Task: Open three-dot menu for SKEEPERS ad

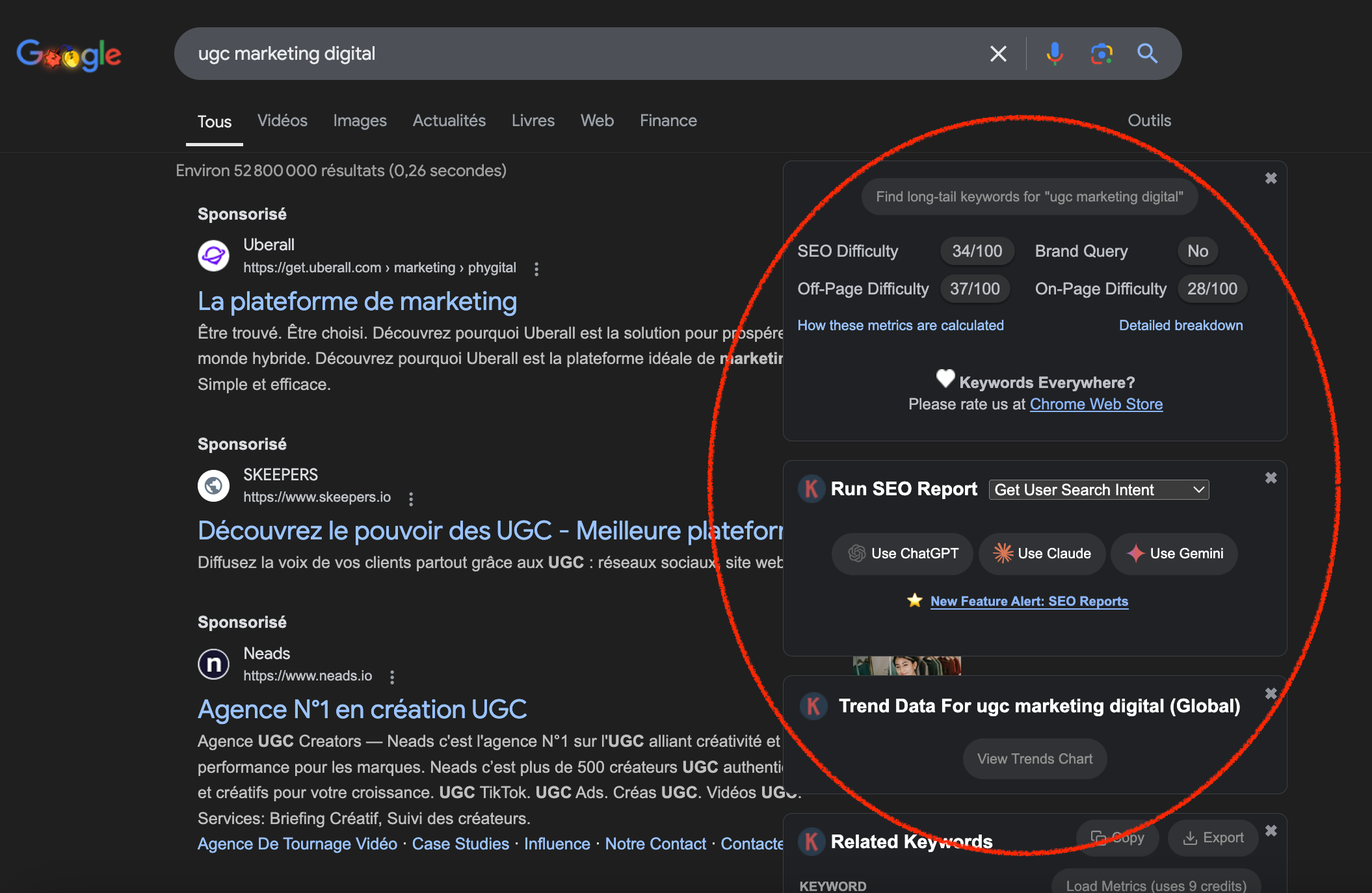Action: pyautogui.click(x=411, y=498)
